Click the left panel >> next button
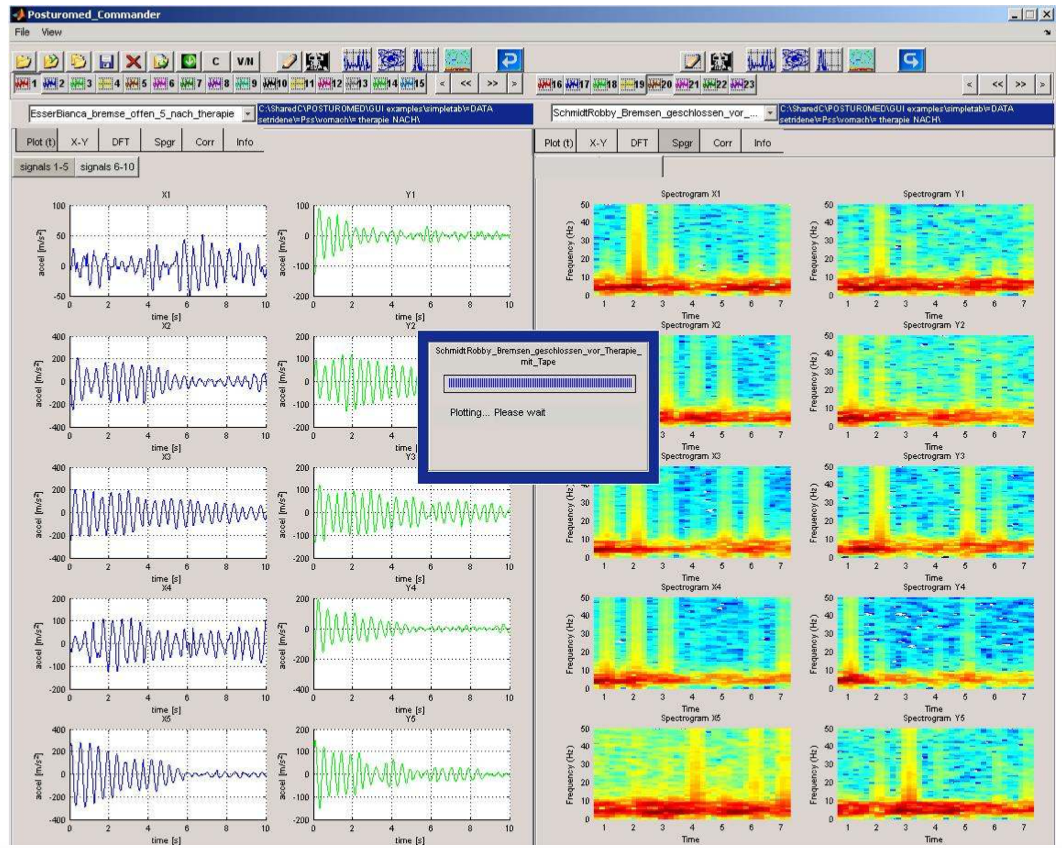1062x848 pixels. (493, 84)
